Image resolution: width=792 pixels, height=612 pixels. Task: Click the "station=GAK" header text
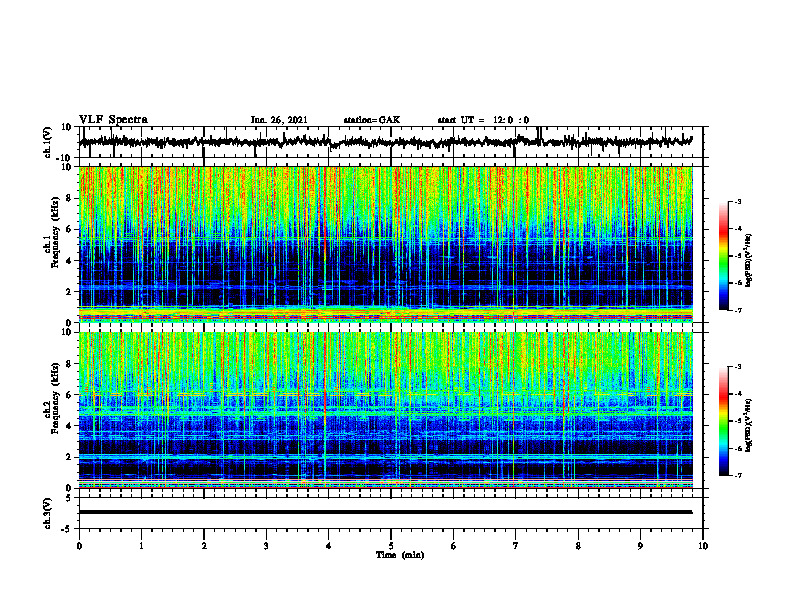[372, 120]
